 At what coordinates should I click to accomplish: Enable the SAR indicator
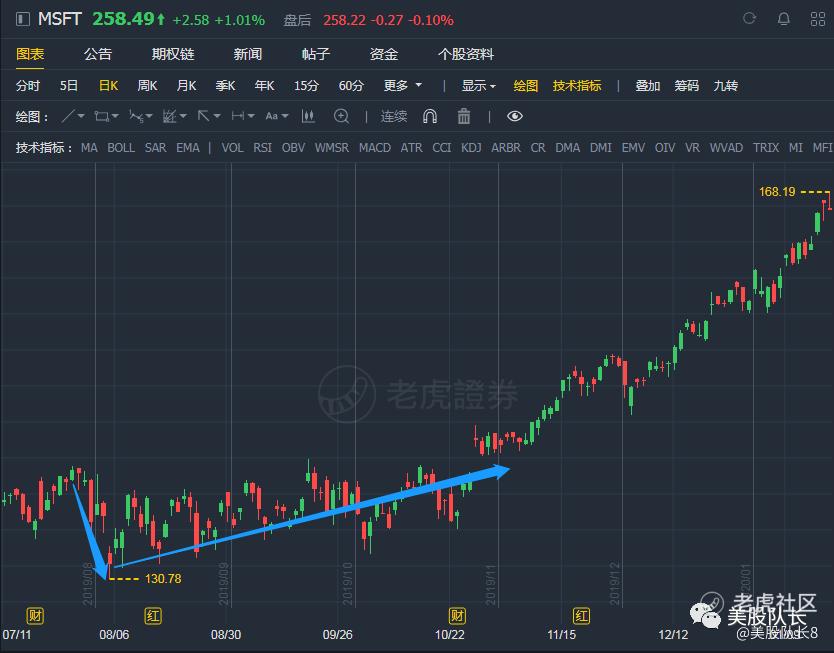coord(155,147)
